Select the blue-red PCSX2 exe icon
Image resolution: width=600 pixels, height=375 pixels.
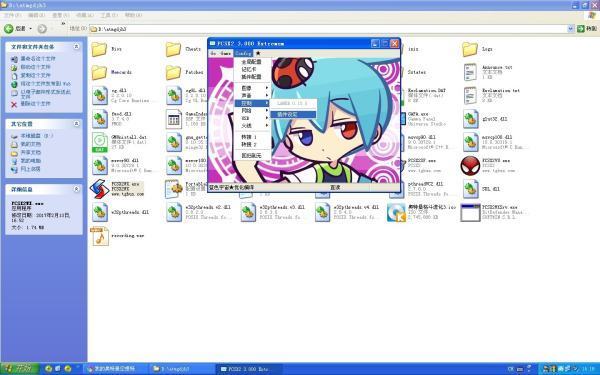[x=99, y=189]
